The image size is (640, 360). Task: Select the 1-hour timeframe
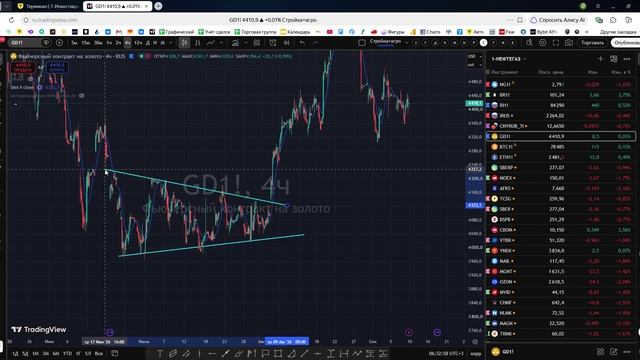109,43
